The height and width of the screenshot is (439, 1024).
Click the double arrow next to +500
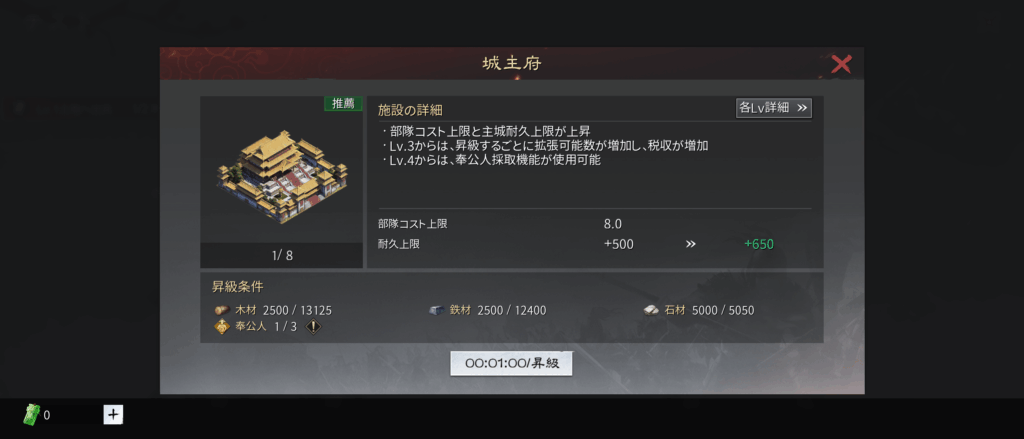pos(690,244)
